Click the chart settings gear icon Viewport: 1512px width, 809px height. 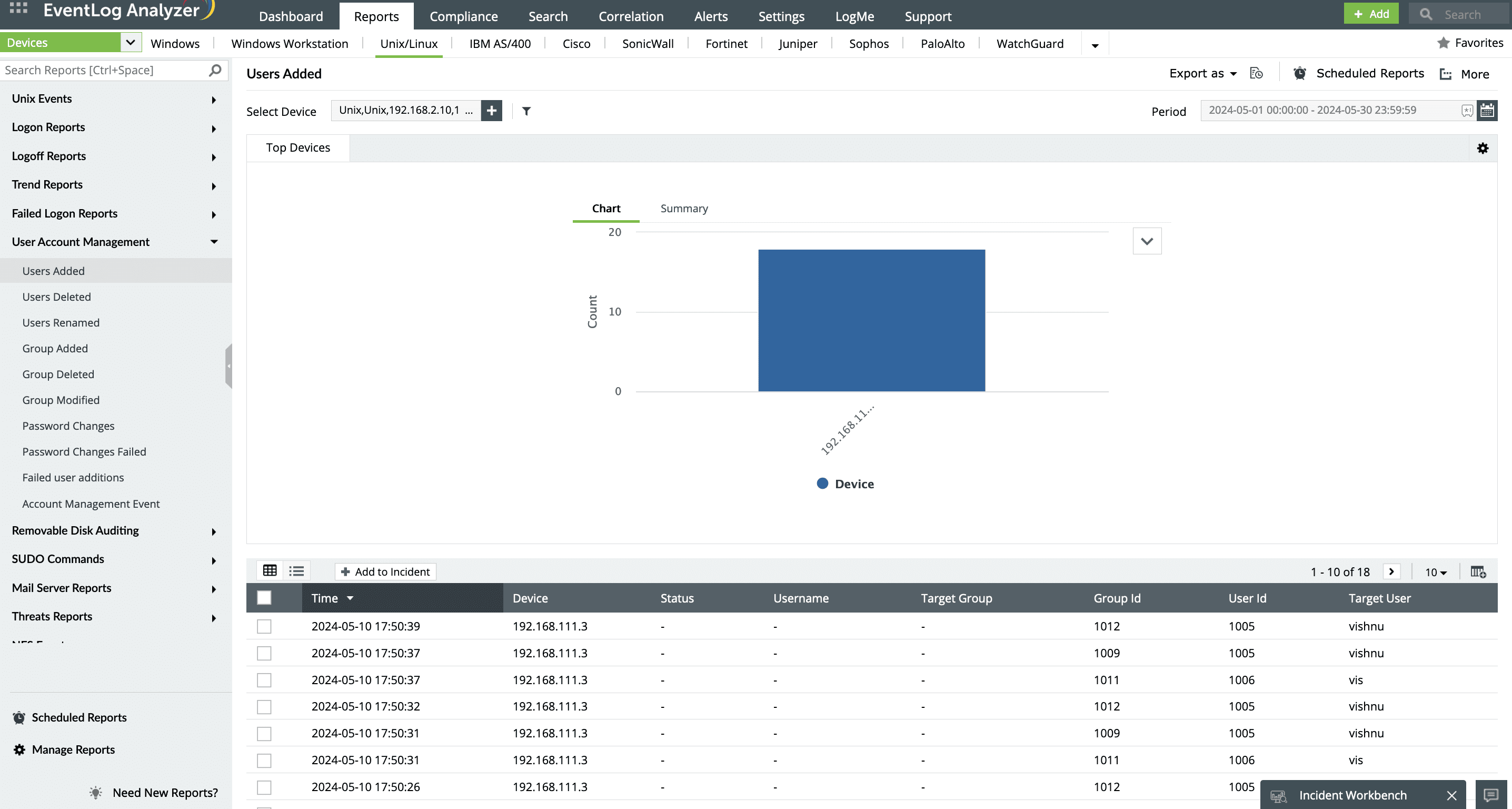pyautogui.click(x=1483, y=149)
